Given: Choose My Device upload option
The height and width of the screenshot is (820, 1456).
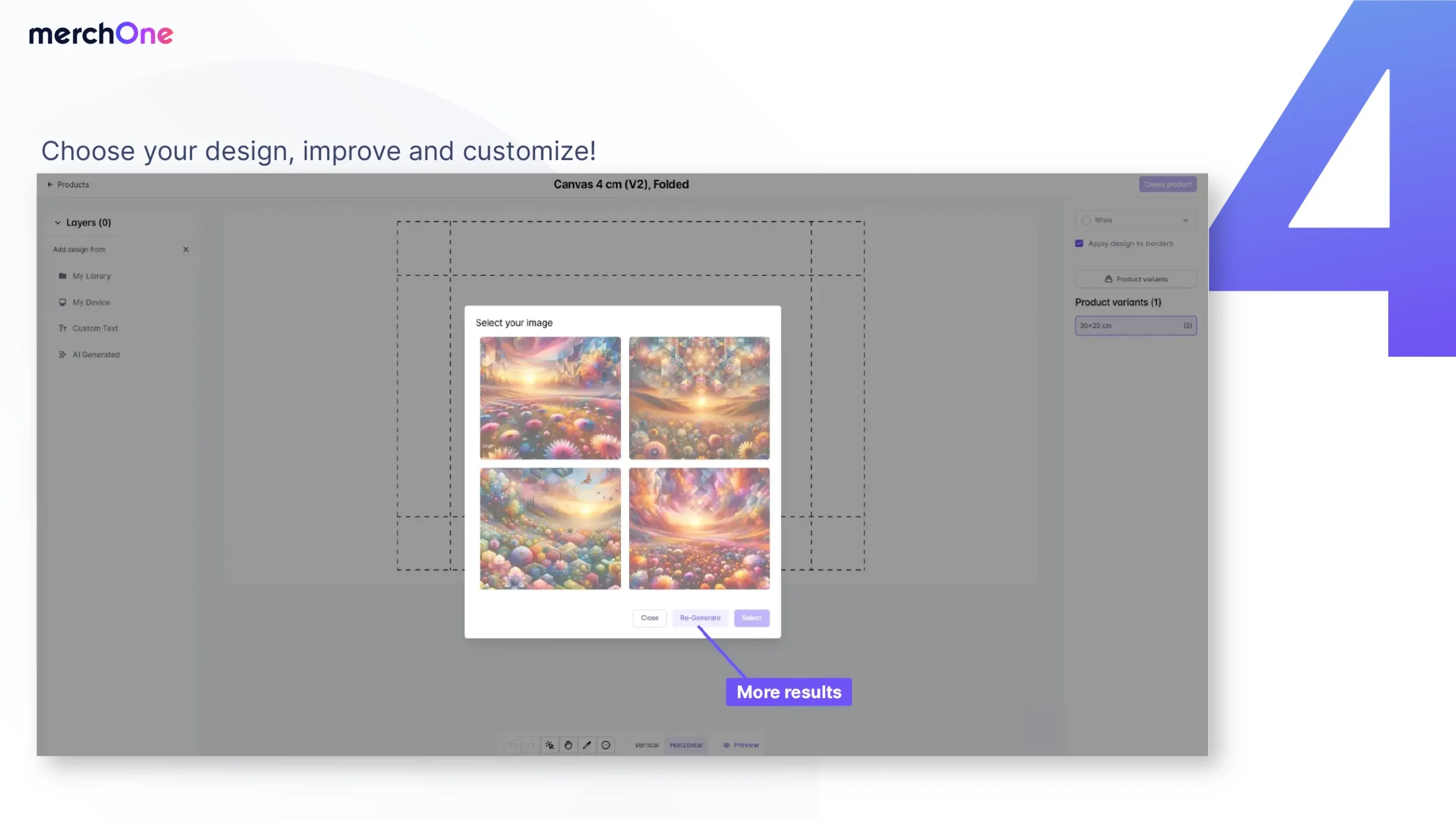Looking at the screenshot, I should pyautogui.click(x=84, y=302).
